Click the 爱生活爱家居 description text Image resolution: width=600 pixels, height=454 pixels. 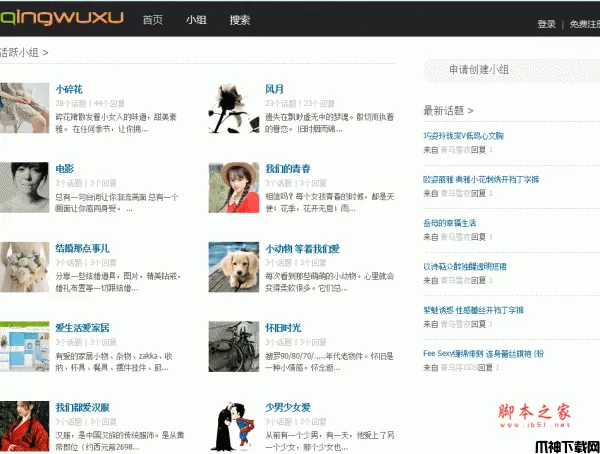click(114, 362)
